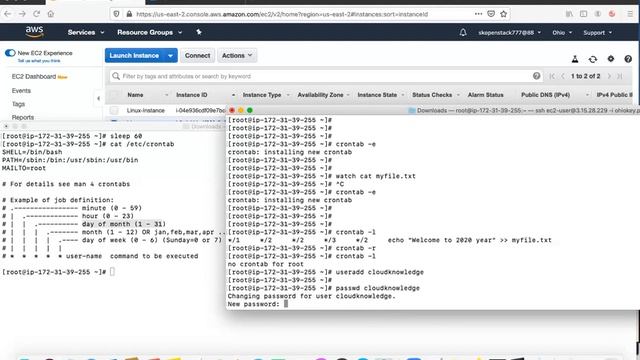The width and height of the screenshot is (640, 360).
Task: Click the pin shortcut icon in AWS bar
Action: 199,32
